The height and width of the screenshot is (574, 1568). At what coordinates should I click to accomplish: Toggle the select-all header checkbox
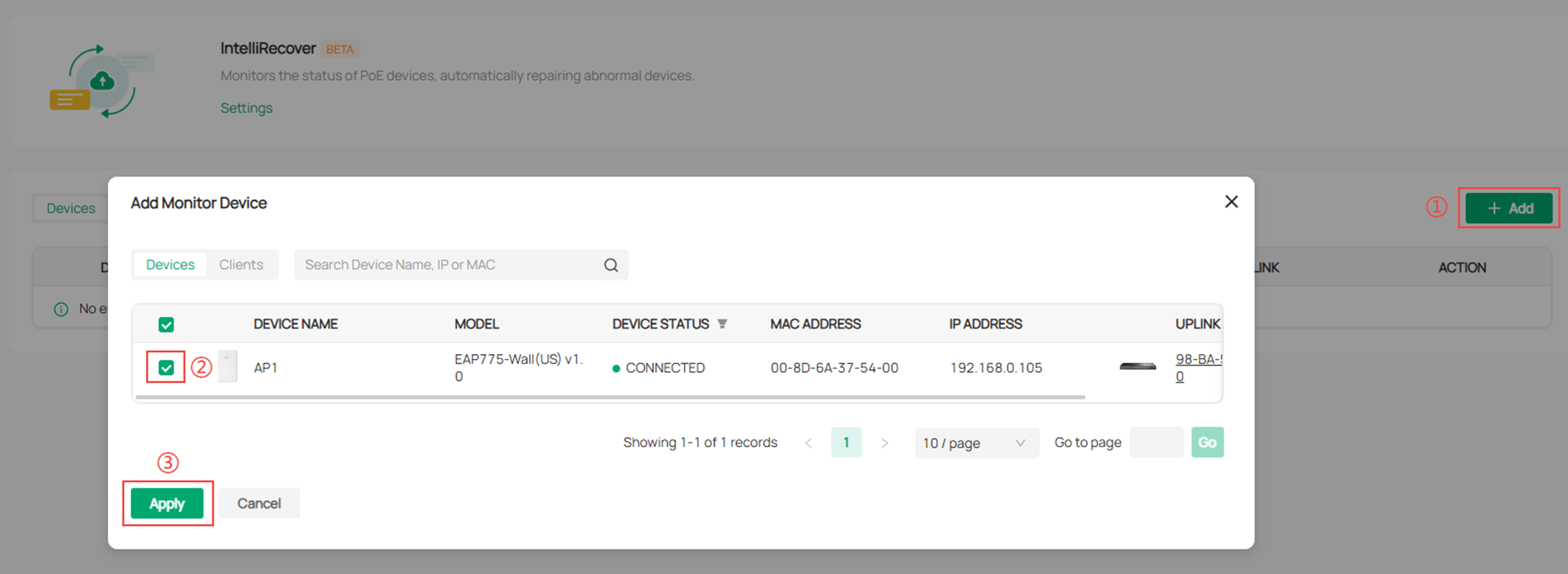(166, 325)
